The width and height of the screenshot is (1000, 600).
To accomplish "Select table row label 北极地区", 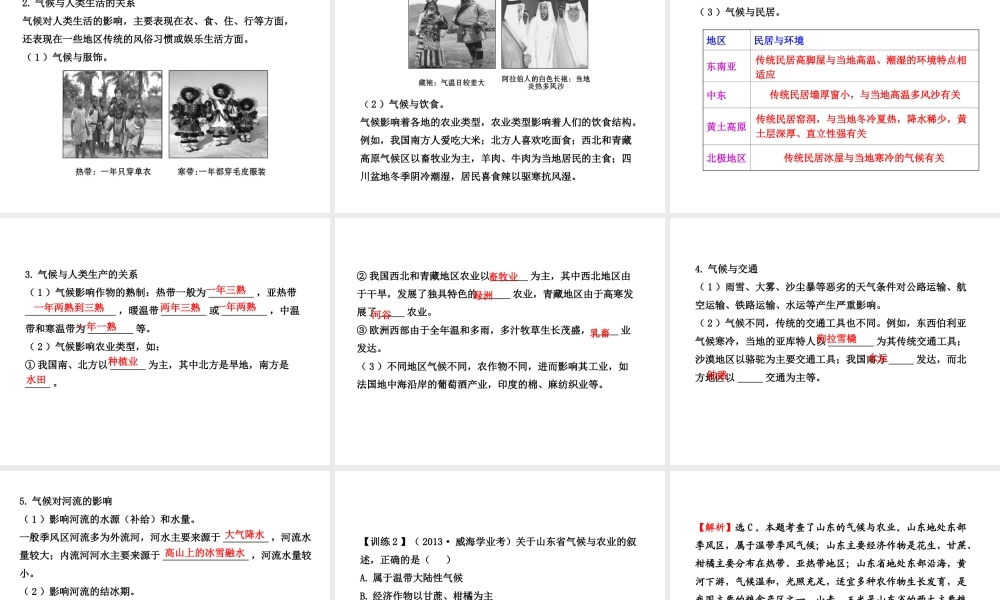I will (726, 157).
